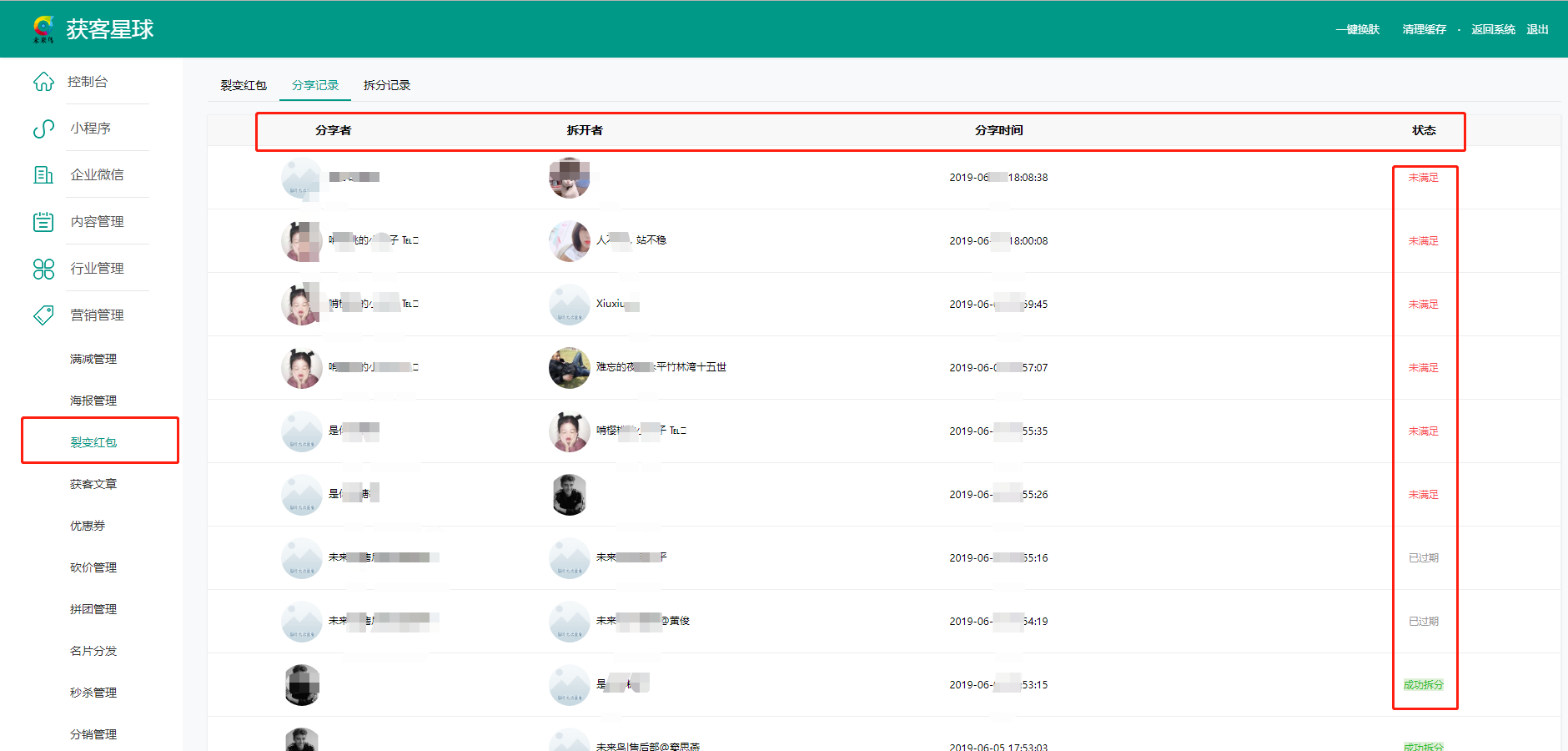Viewport: 1568px width, 751px height.
Task: Click the 返回系统 link
Action: click(x=1493, y=29)
